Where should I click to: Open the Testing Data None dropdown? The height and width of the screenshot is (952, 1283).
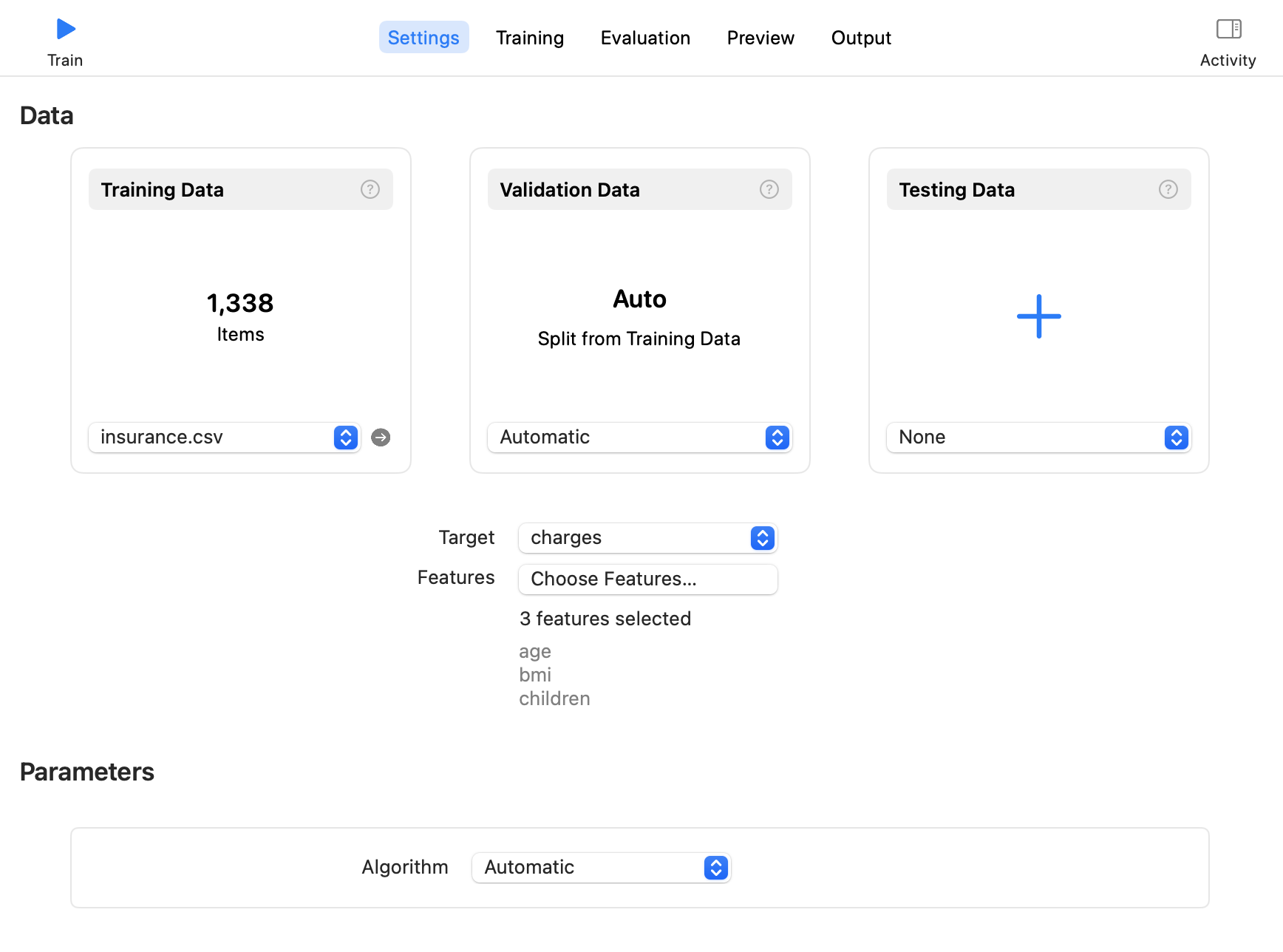pyautogui.click(x=1038, y=438)
